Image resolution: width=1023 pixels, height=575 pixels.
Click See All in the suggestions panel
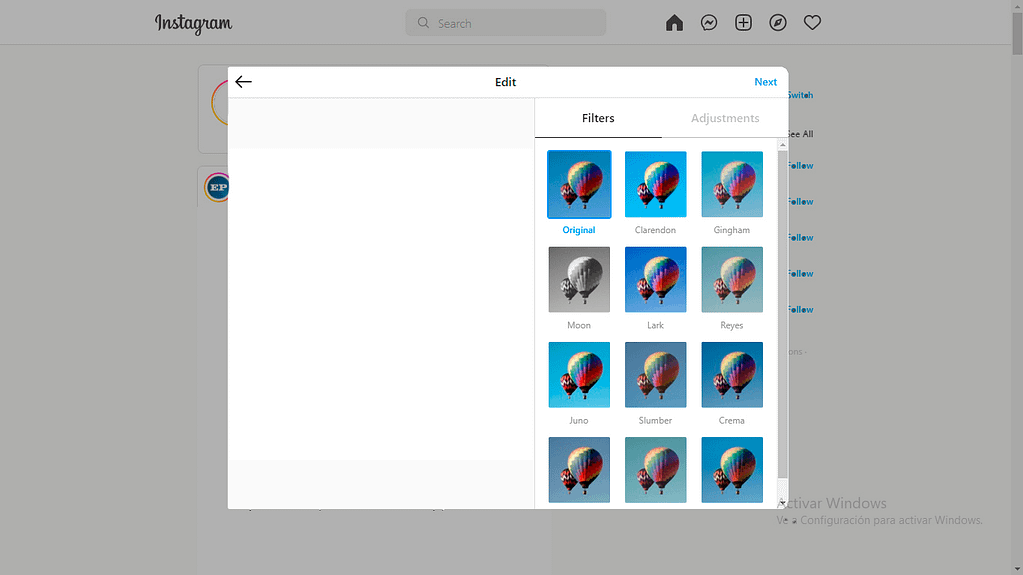800,134
